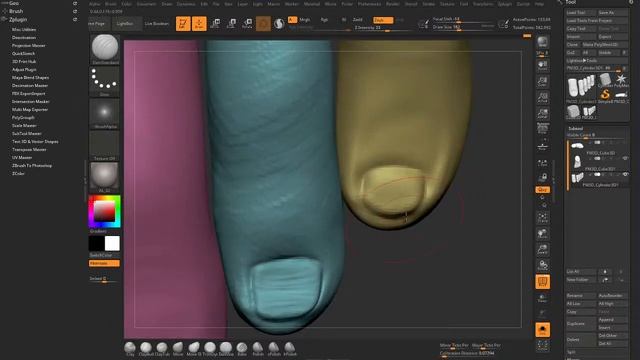Screen dimensions: 640x360
Task: Click the Zoom3D icon in right shelf
Action: click(x=542, y=249)
